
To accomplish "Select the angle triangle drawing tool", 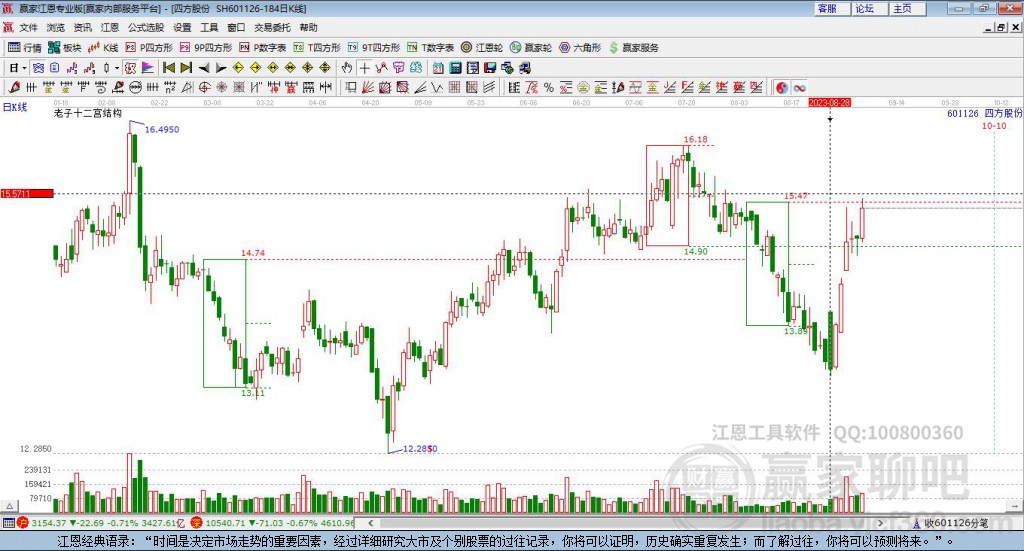I will pos(187,87).
